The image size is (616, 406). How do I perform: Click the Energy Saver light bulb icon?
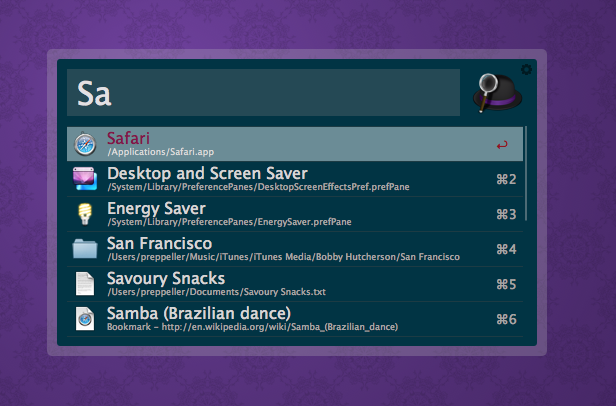tap(85, 214)
